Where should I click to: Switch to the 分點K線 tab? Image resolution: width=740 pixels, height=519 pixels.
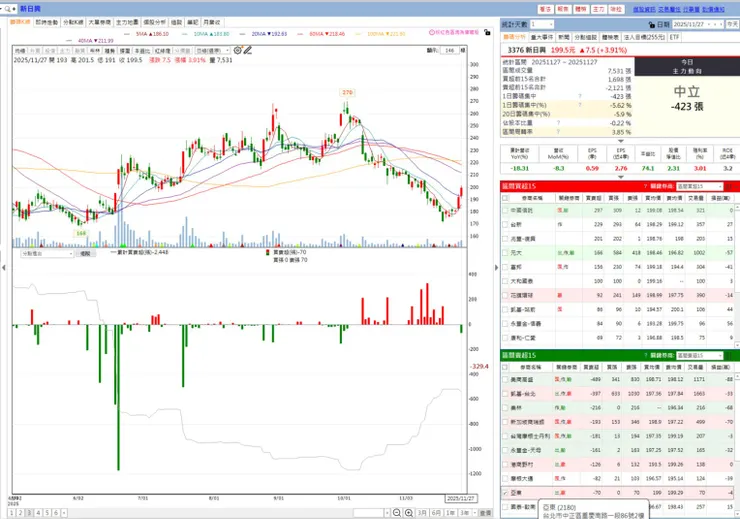(73, 22)
